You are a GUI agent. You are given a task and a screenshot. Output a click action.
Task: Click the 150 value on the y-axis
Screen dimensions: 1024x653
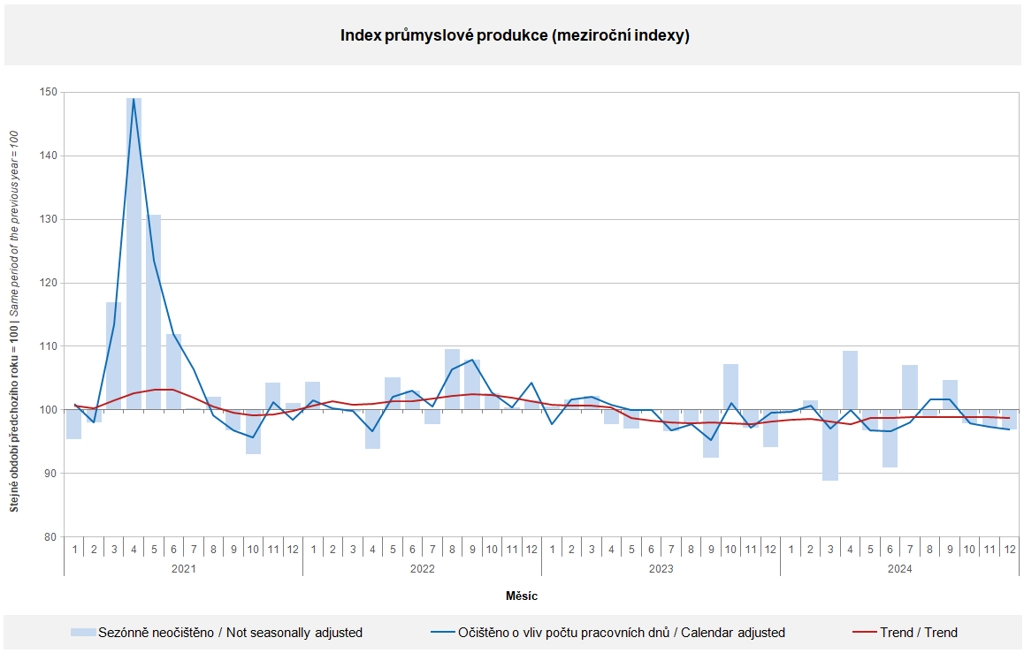tap(49, 92)
